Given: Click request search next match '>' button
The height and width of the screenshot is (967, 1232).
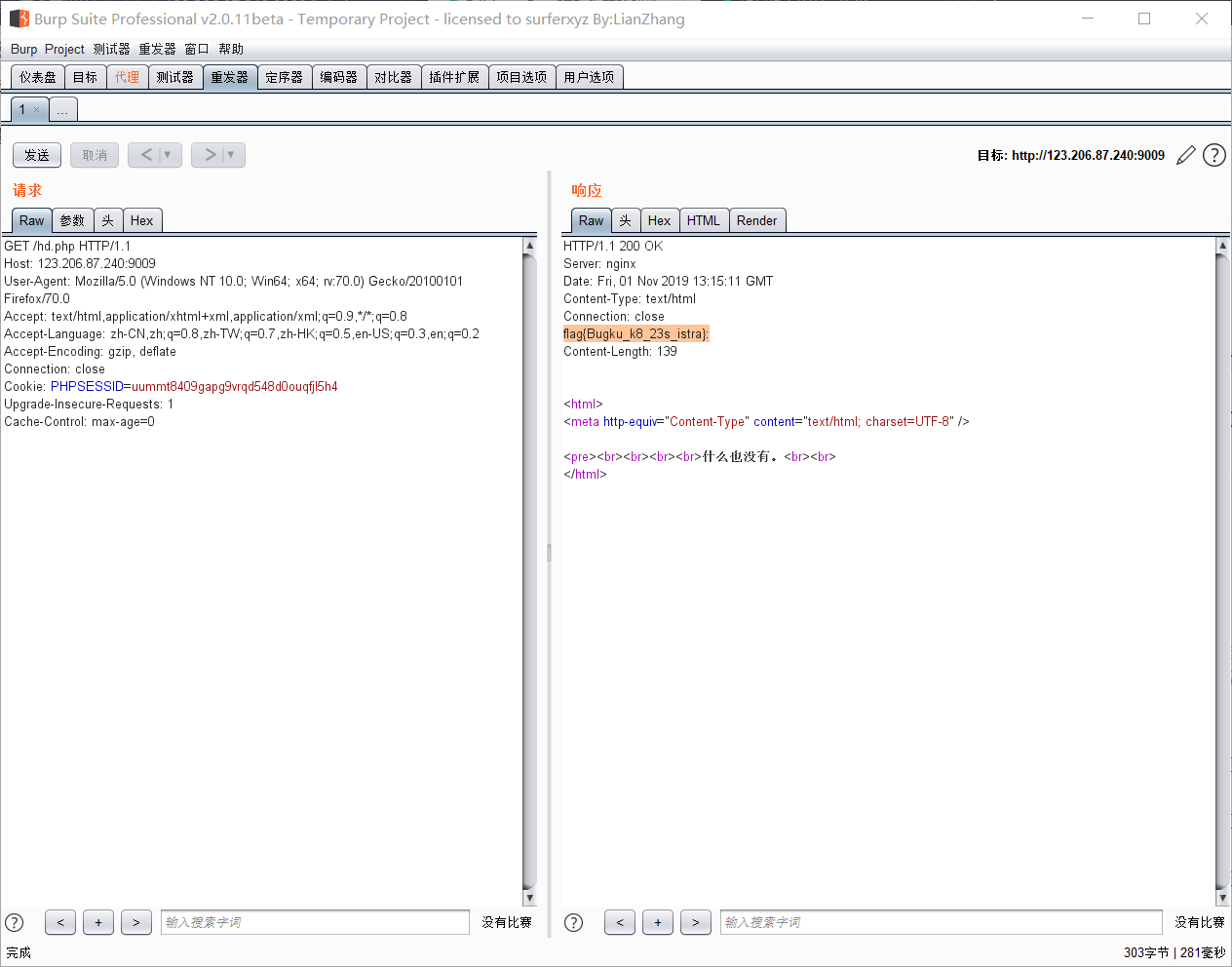Looking at the screenshot, I should 136,922.
